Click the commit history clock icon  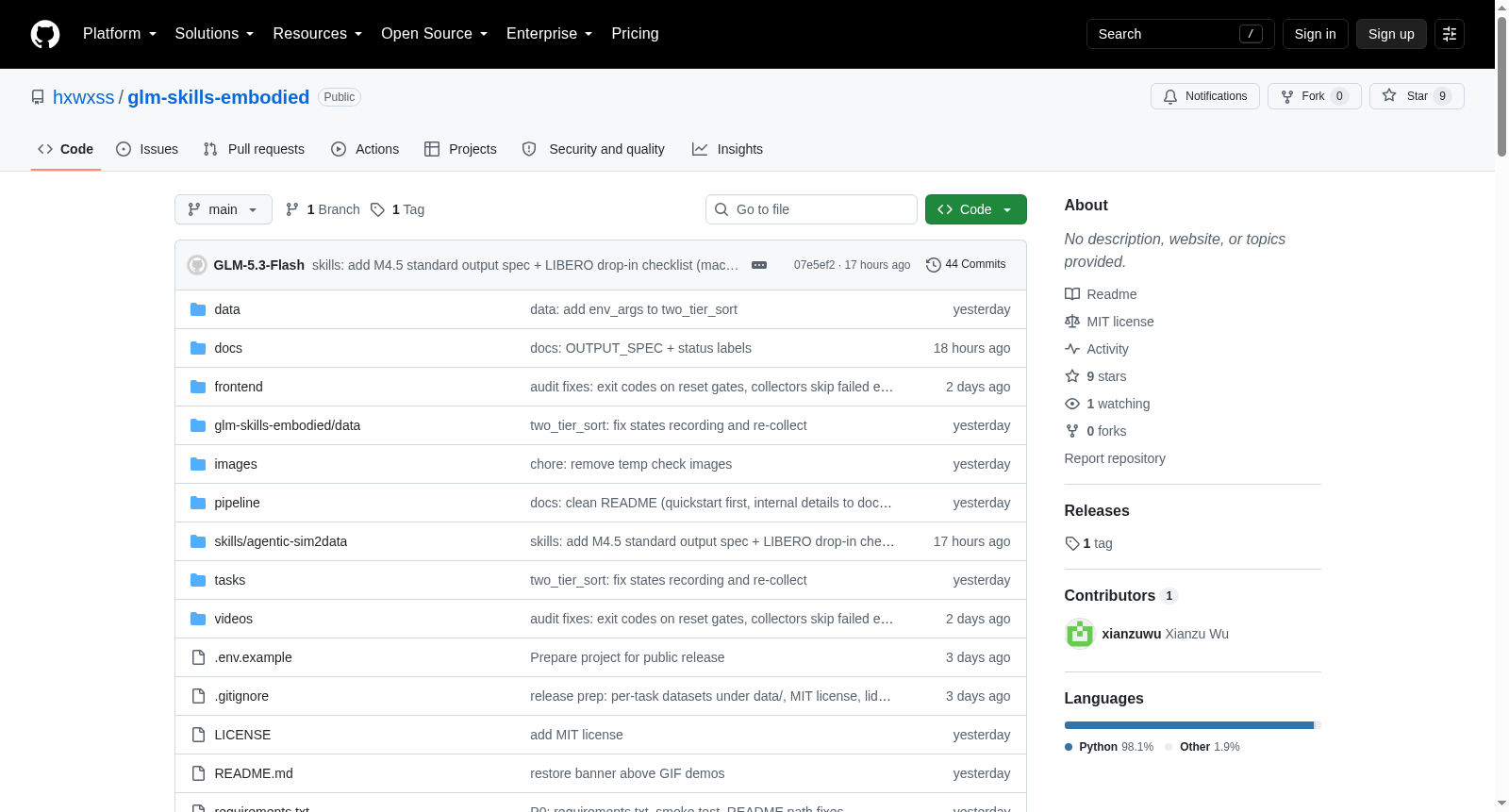coord(934,265)
